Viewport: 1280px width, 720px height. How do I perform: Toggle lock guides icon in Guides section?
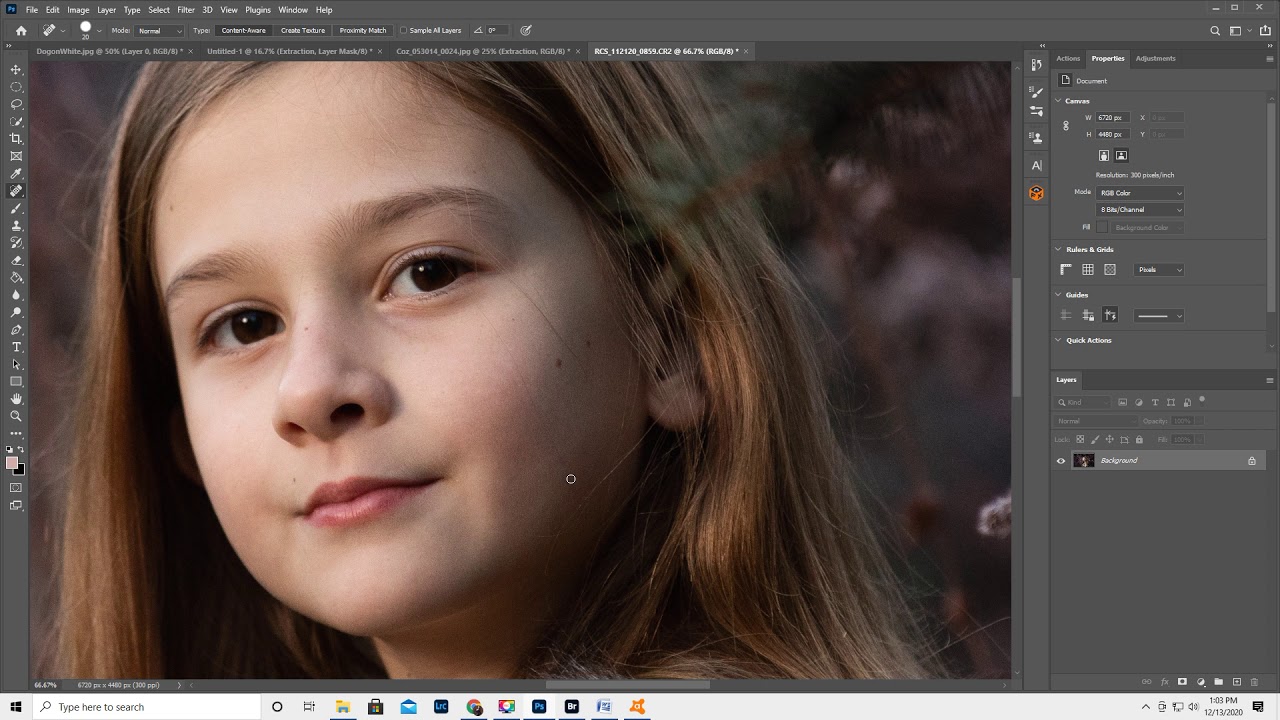(1088, 316)
